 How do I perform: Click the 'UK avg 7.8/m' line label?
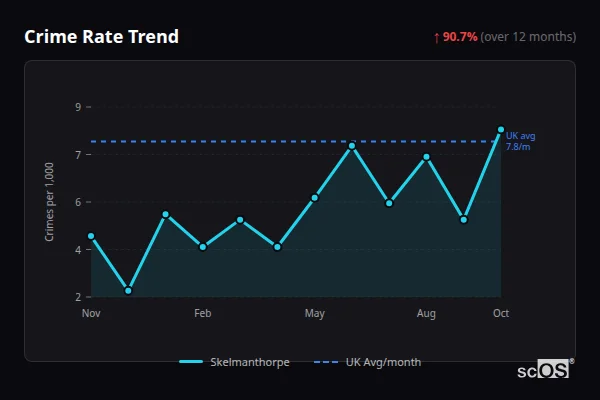pyautogui.click(x=520, y=141)
